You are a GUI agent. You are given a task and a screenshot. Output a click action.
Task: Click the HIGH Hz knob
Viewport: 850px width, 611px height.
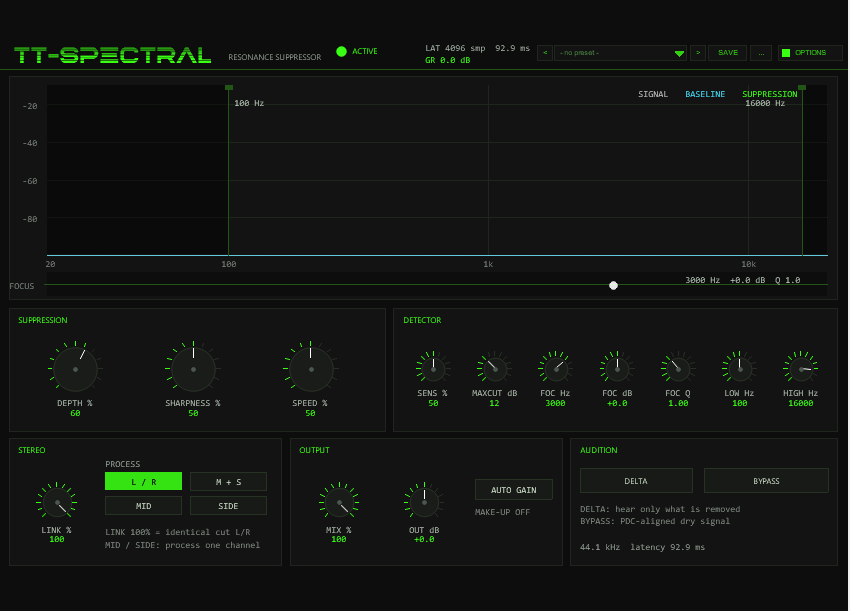[801, 369]
